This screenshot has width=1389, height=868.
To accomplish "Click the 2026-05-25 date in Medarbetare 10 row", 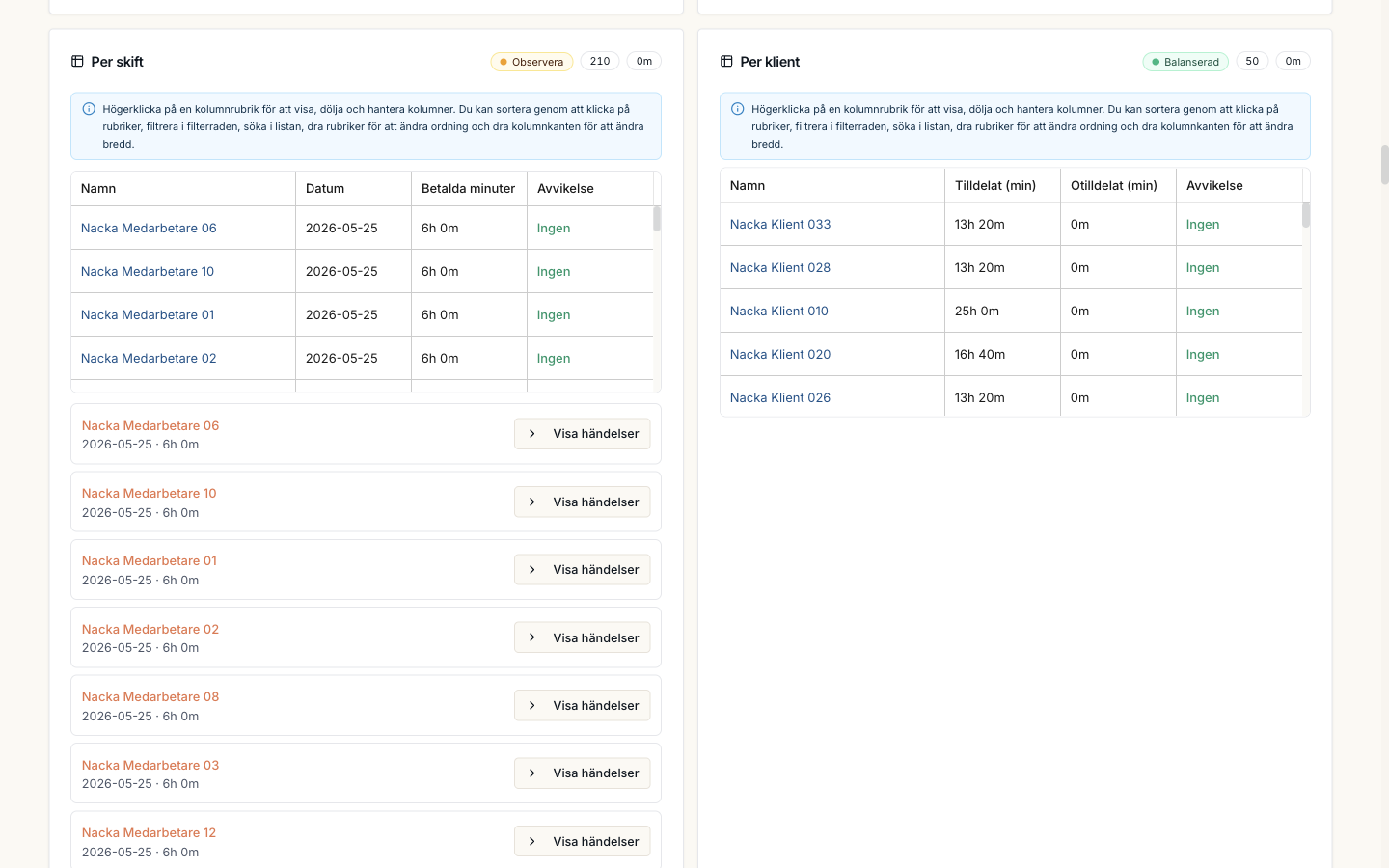I will tap(341, 271).
